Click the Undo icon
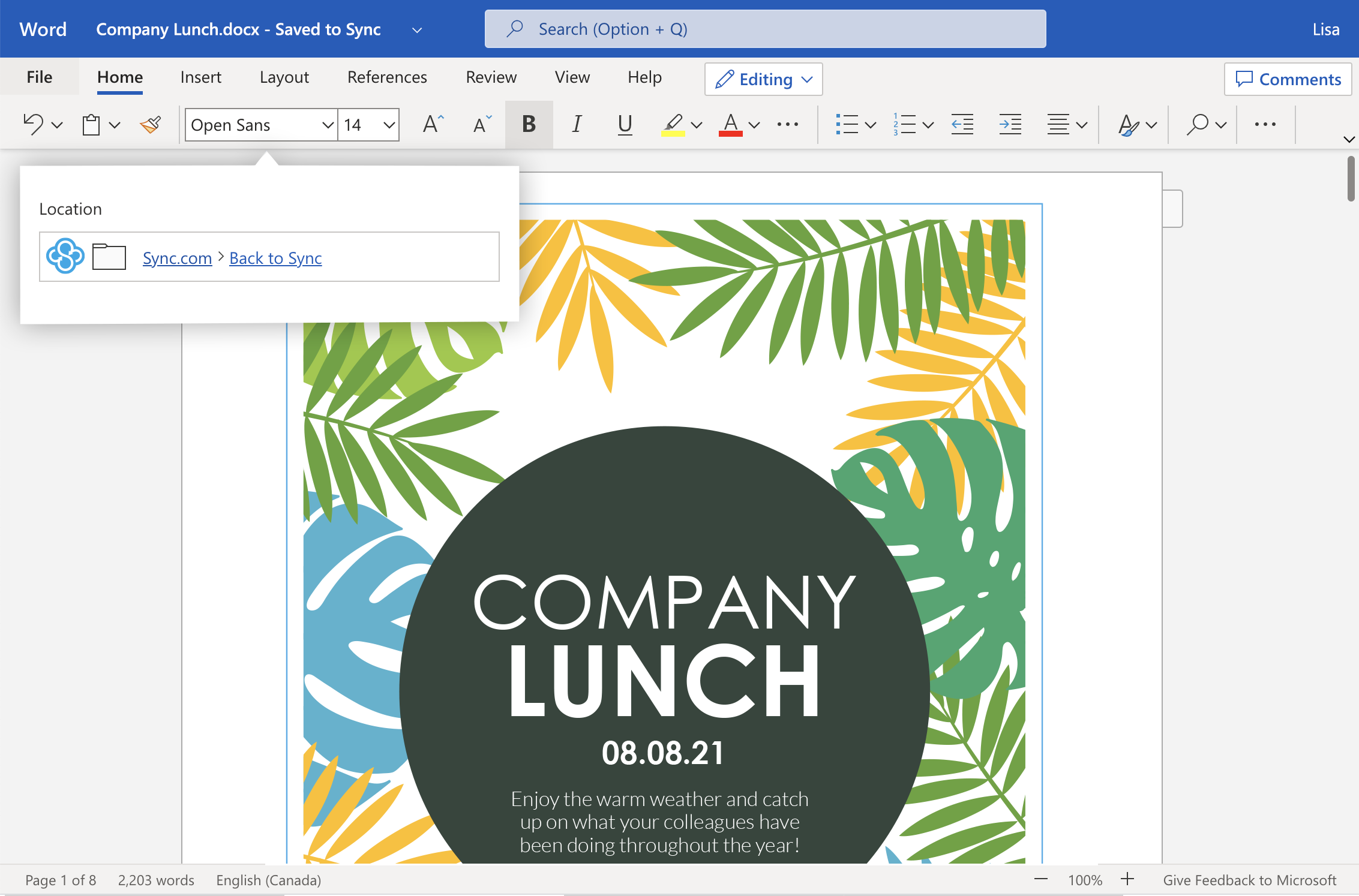1359x896 pixels. [x=33, y=124]
